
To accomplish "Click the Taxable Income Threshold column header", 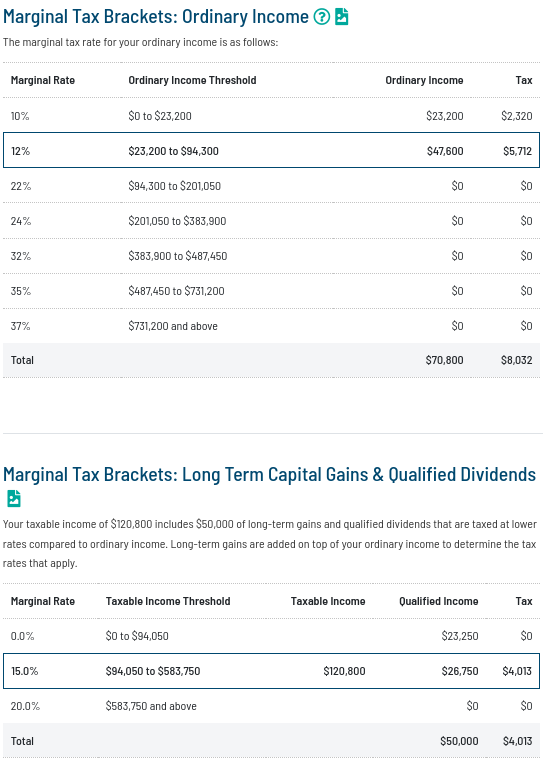I will (168, 601).
